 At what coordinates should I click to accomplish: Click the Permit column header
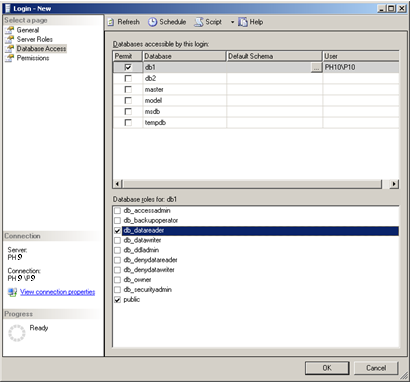128,56
